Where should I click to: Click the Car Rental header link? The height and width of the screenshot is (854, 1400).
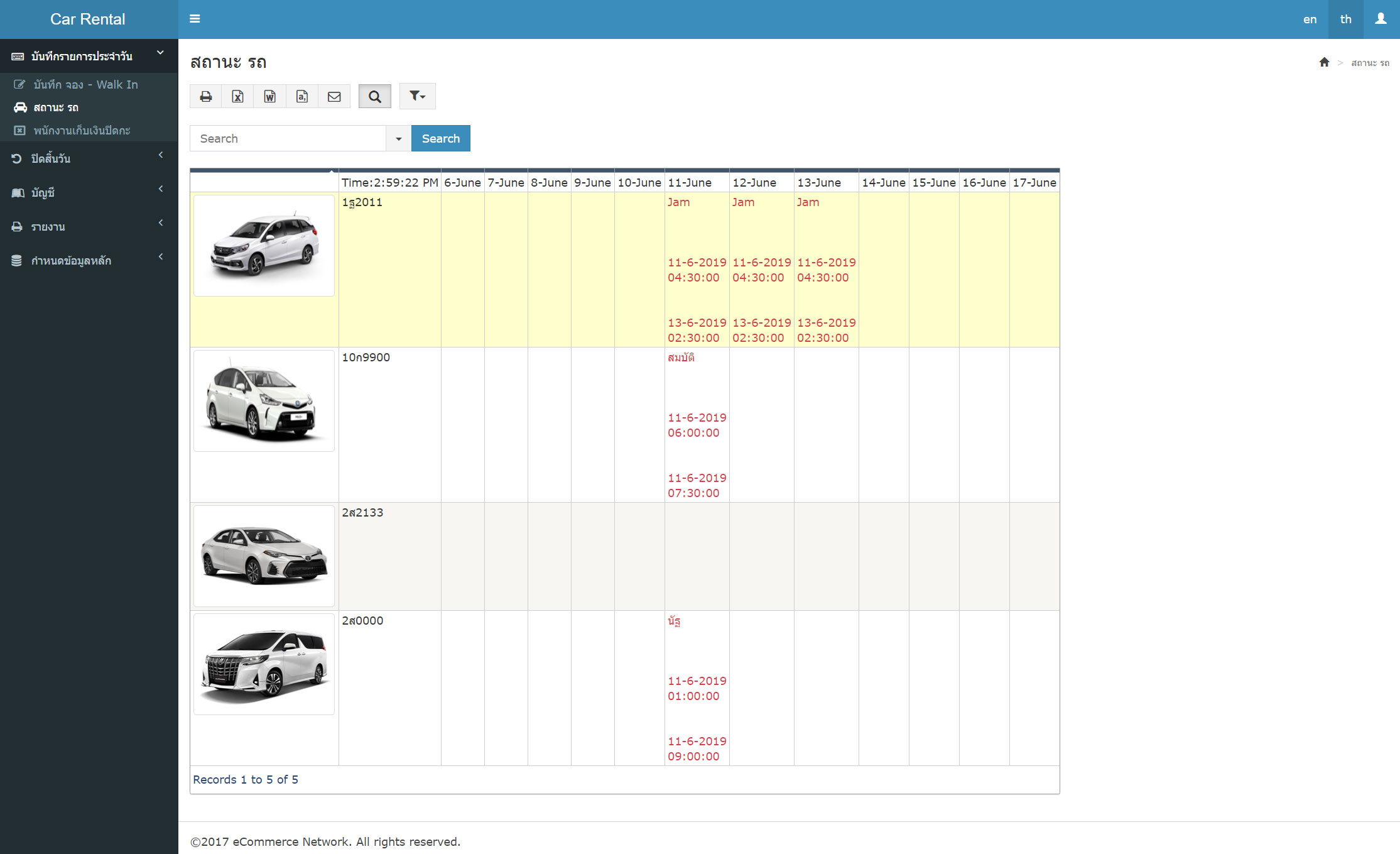pos(88,19)
